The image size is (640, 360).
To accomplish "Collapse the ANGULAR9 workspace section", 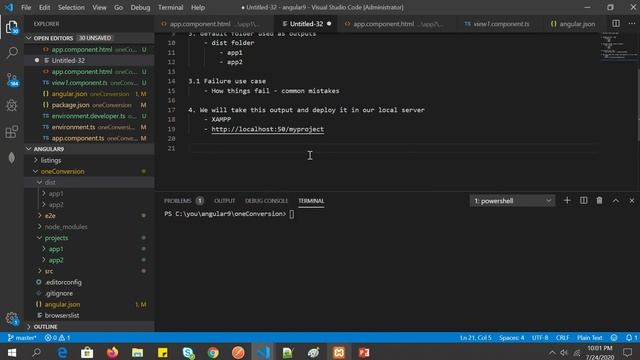I will click(89, 149).
